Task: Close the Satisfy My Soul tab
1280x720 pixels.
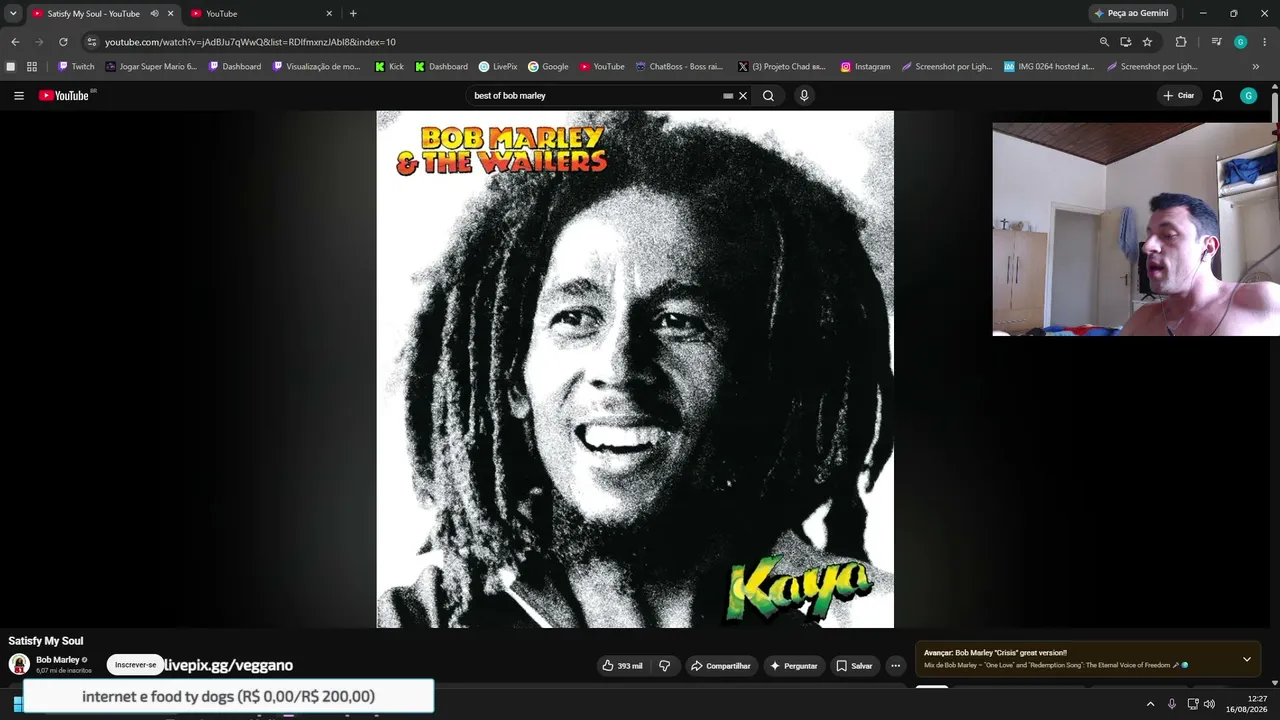Action: click(x=171, y=14)
